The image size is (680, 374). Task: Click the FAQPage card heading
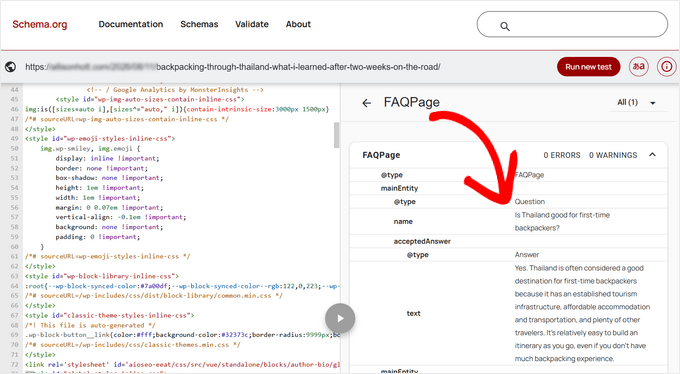[381, 155]
